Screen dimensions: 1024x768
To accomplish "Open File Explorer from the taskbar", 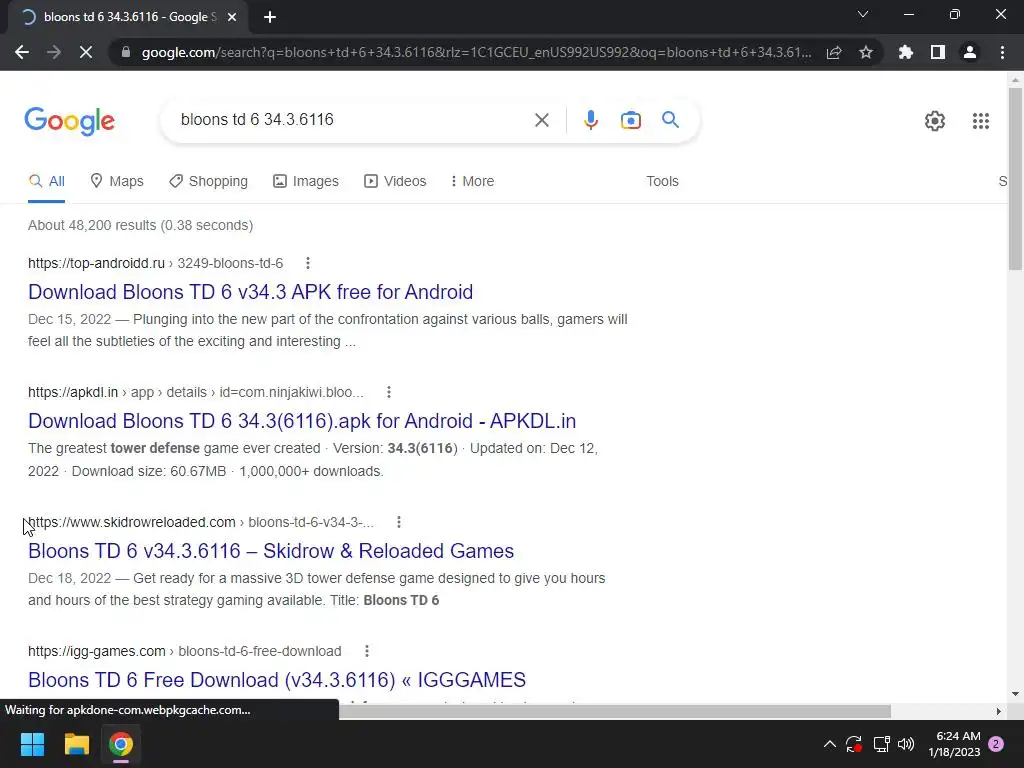I will coord(76,744).
